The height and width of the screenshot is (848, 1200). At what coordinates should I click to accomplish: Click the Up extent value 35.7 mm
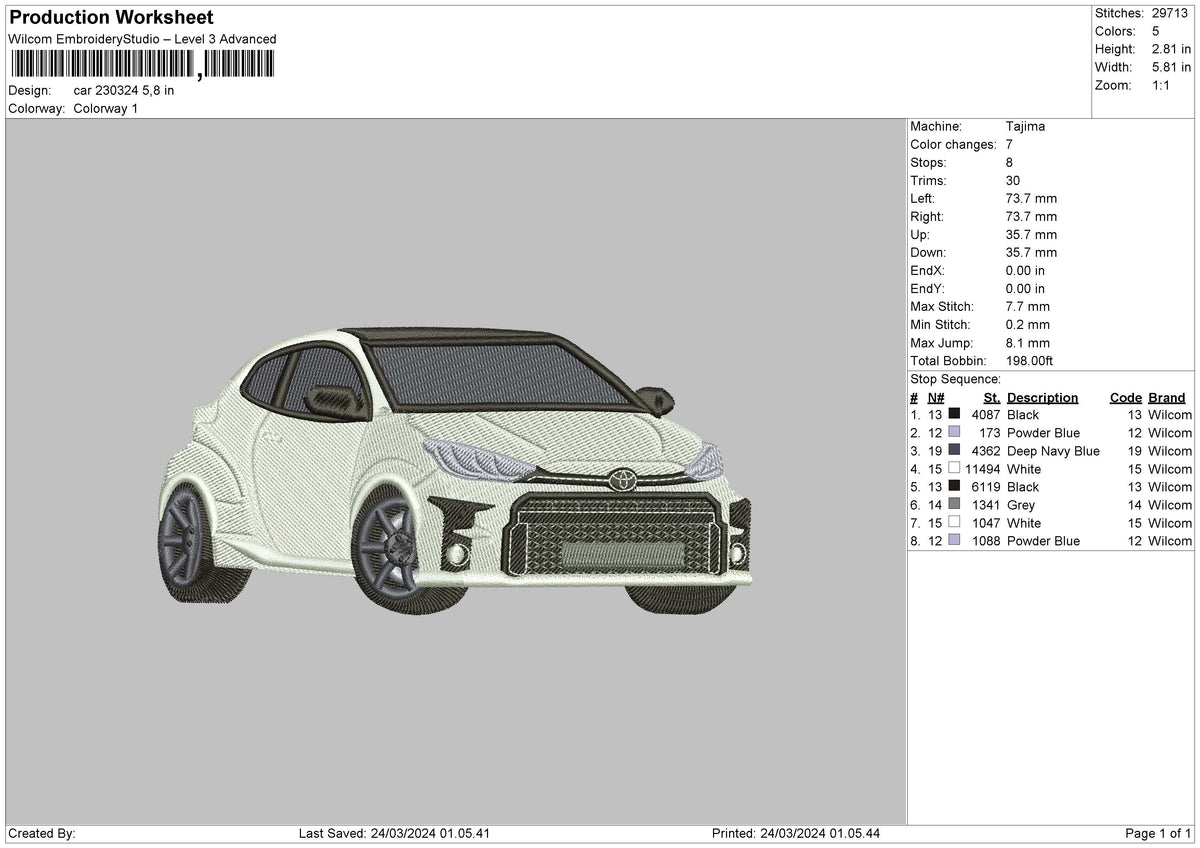pos(1031,234)
